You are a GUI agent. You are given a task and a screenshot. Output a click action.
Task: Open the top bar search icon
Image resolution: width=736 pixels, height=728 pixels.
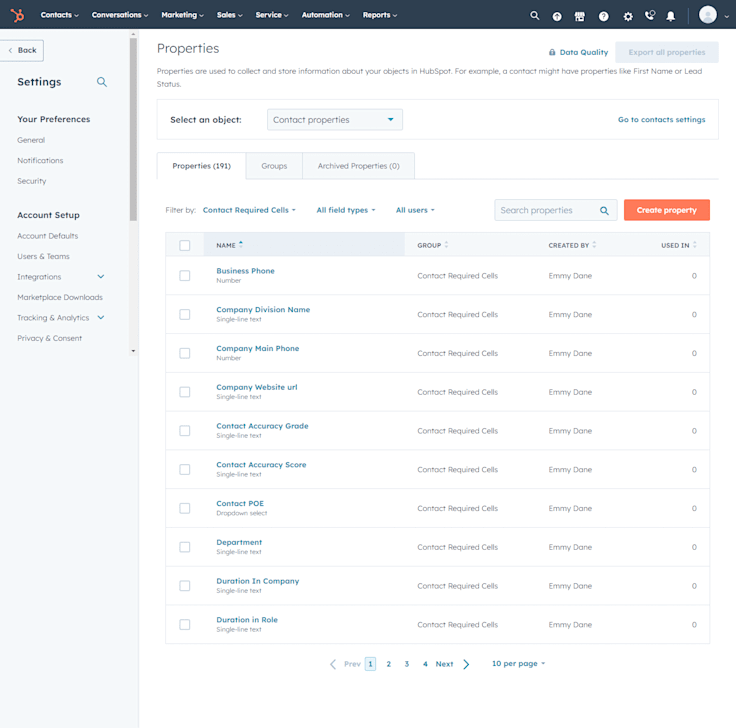pyautogui.click(x=534, y=15)
